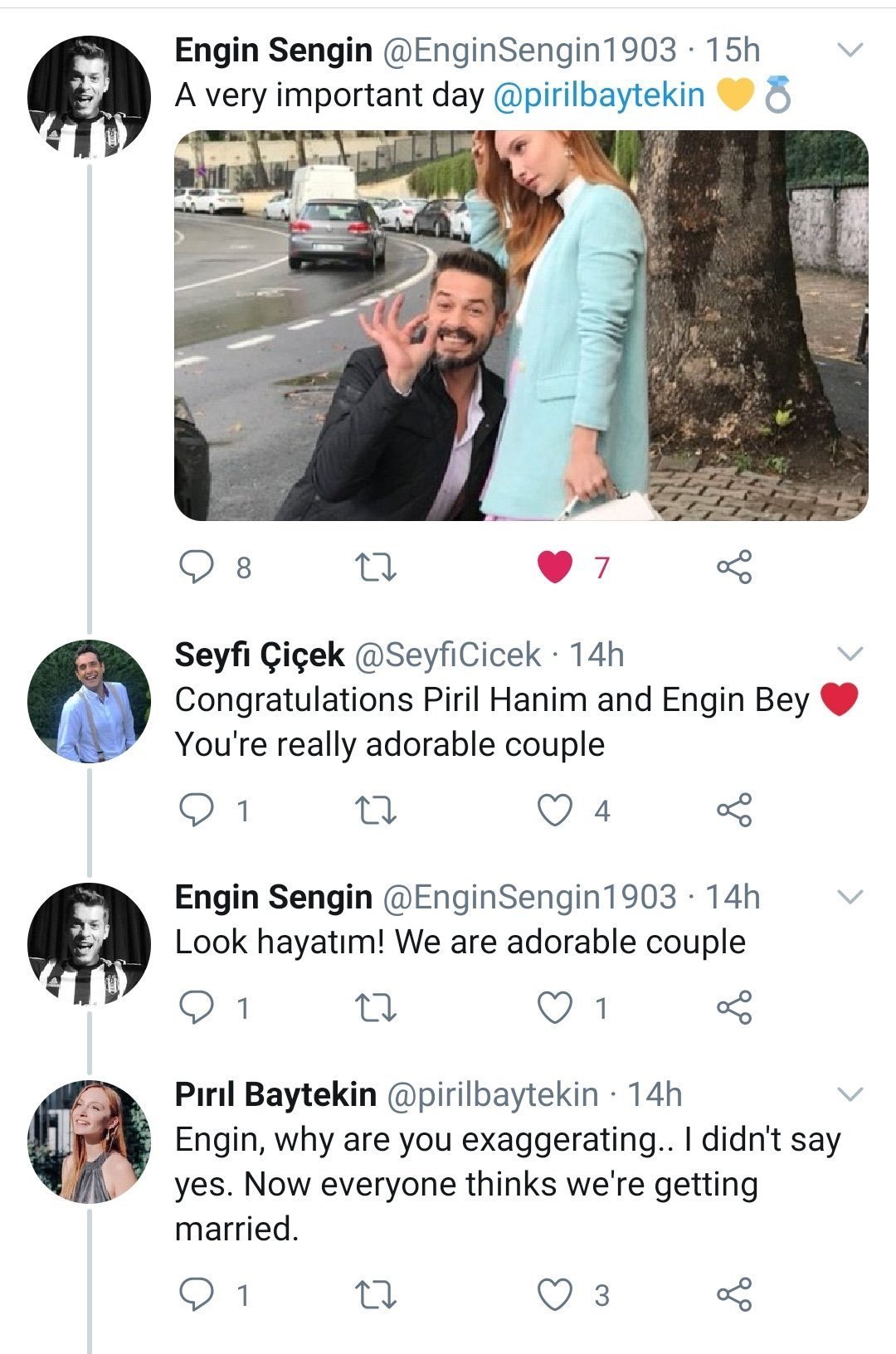Share Pırıl Baytekin's reply tweet
The height and width of the screenshot is (1354, 896).
pos(734,1294)
